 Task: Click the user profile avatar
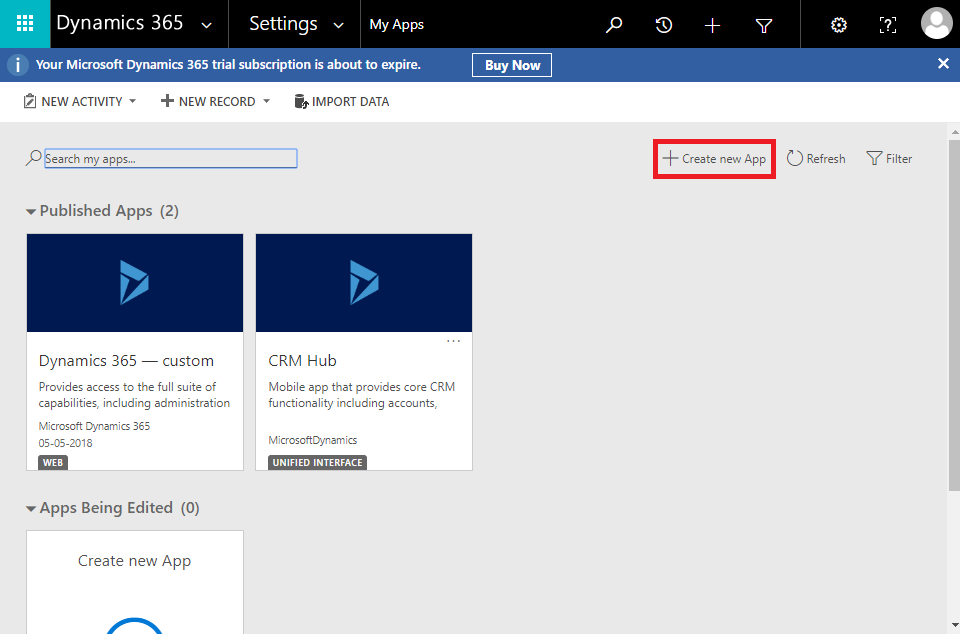[937, 23]
